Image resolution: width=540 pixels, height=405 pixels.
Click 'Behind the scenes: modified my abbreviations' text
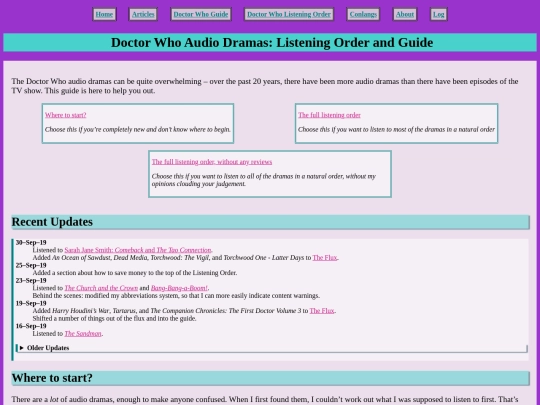(x=176, y=295)
